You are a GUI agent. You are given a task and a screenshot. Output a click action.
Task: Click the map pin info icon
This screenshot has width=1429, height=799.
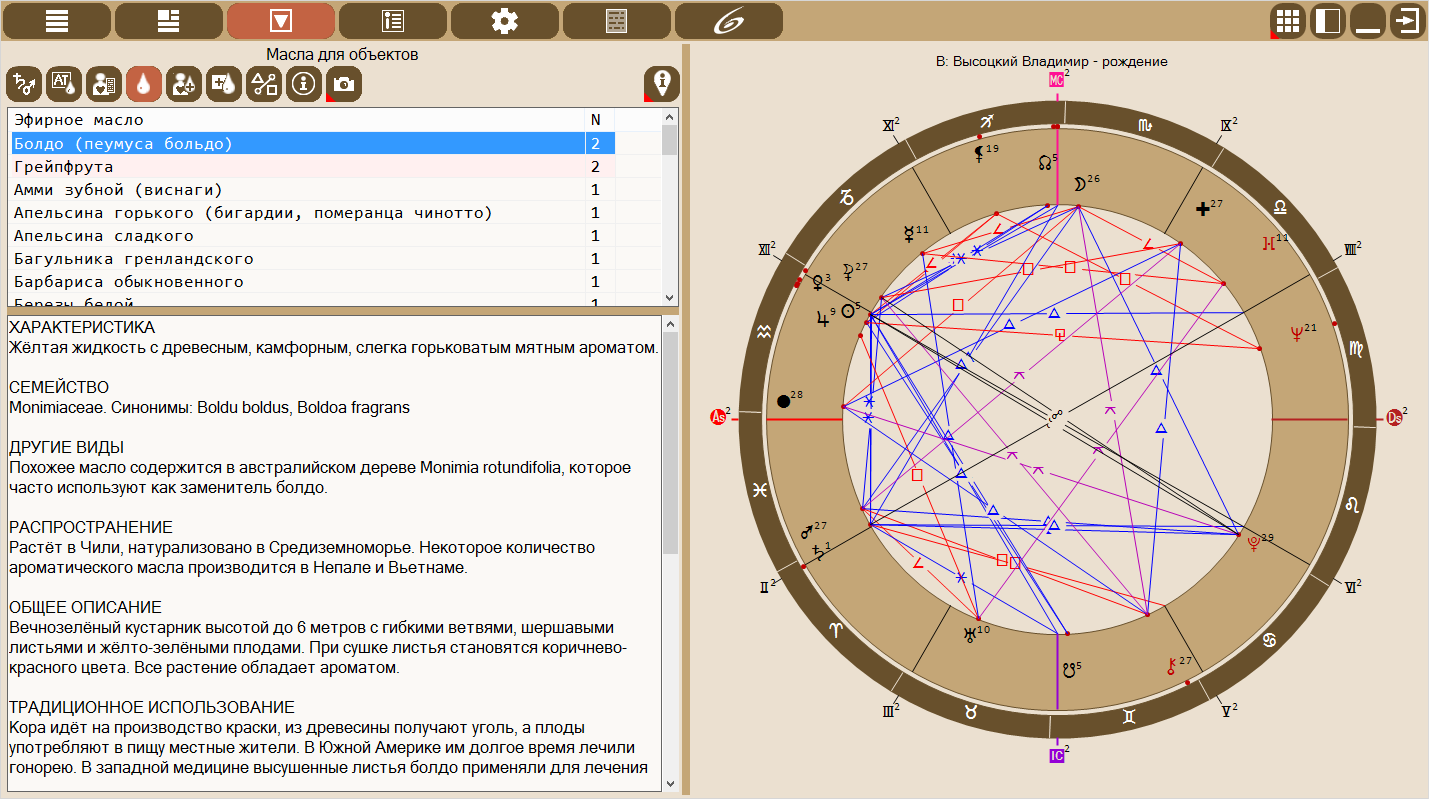pyautogui.click(x=661, y=84)
